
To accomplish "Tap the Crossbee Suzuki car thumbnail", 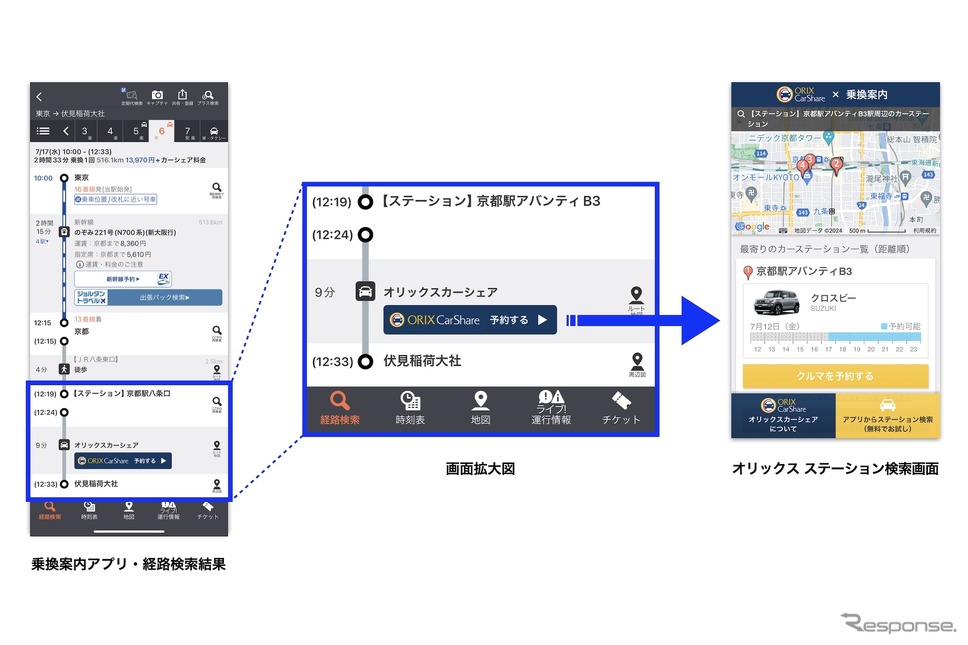I will click(777, 302).
